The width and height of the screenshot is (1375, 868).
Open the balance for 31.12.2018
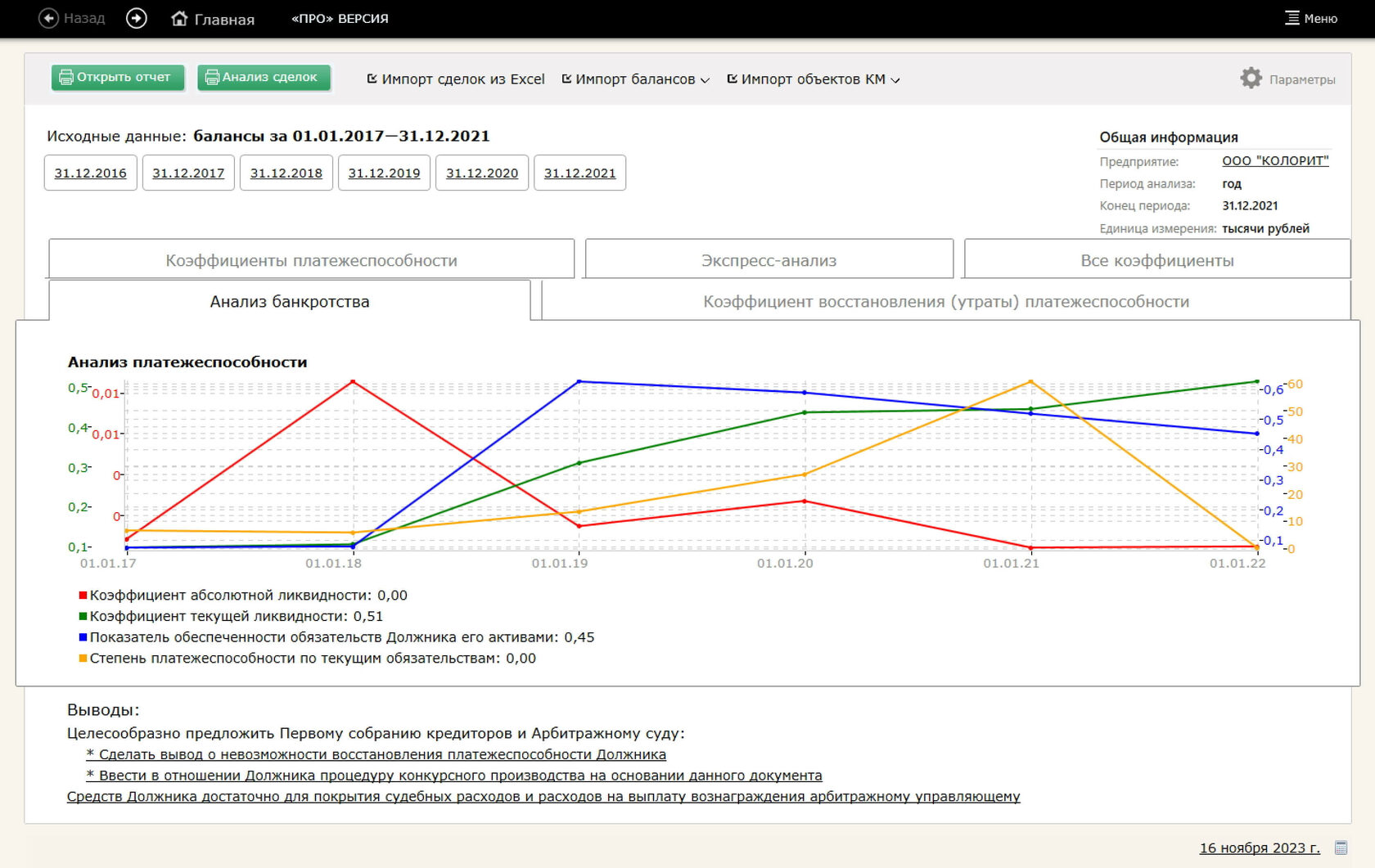pyautogui.click(x=286, y=173)
